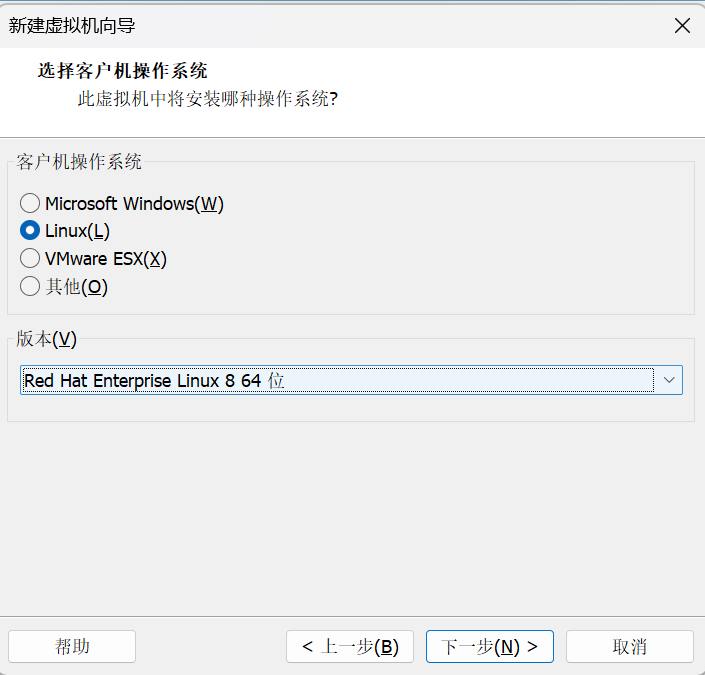705x675 pixels.
Task: Proceed with the 下一步(N) button
Action: 490,647
